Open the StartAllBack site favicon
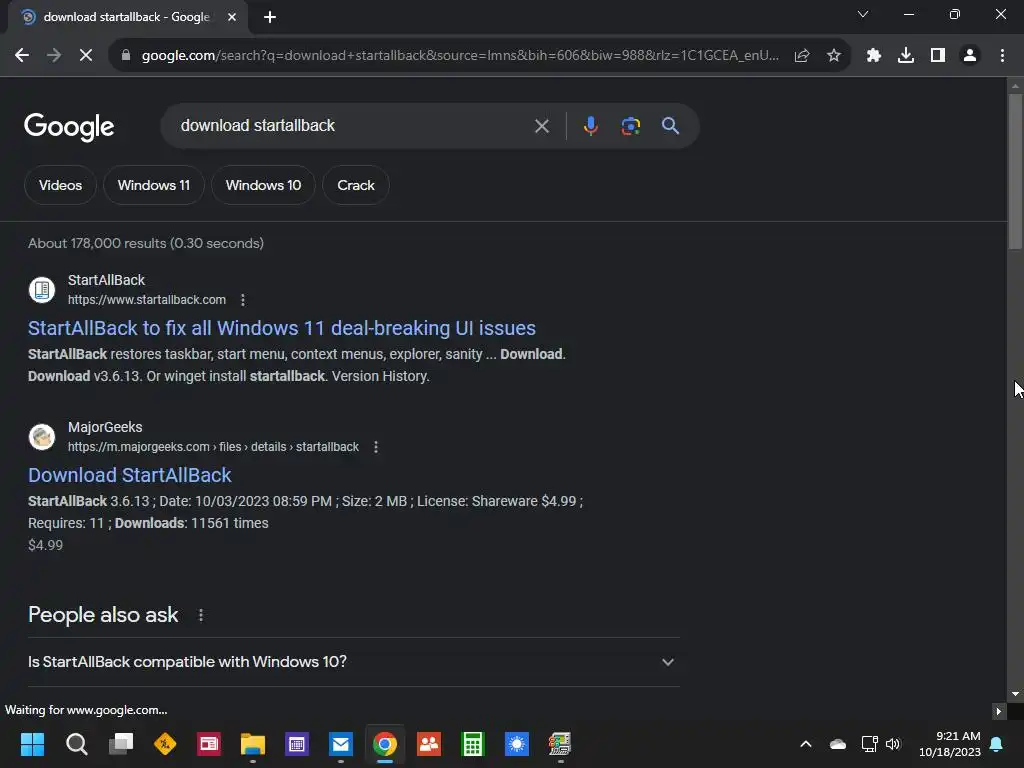The width and height of the screenshot is (1024, 768). pos(42,290)
